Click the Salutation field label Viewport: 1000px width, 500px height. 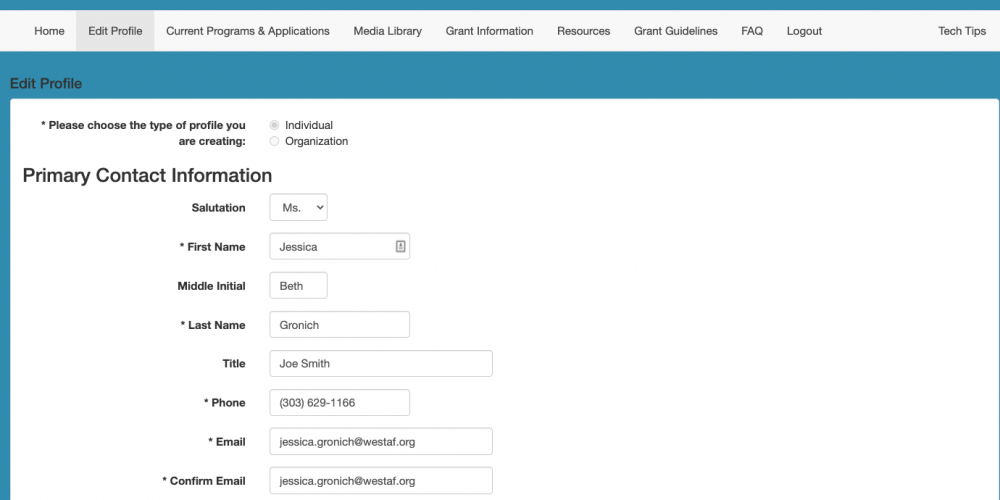pos(218,208)
